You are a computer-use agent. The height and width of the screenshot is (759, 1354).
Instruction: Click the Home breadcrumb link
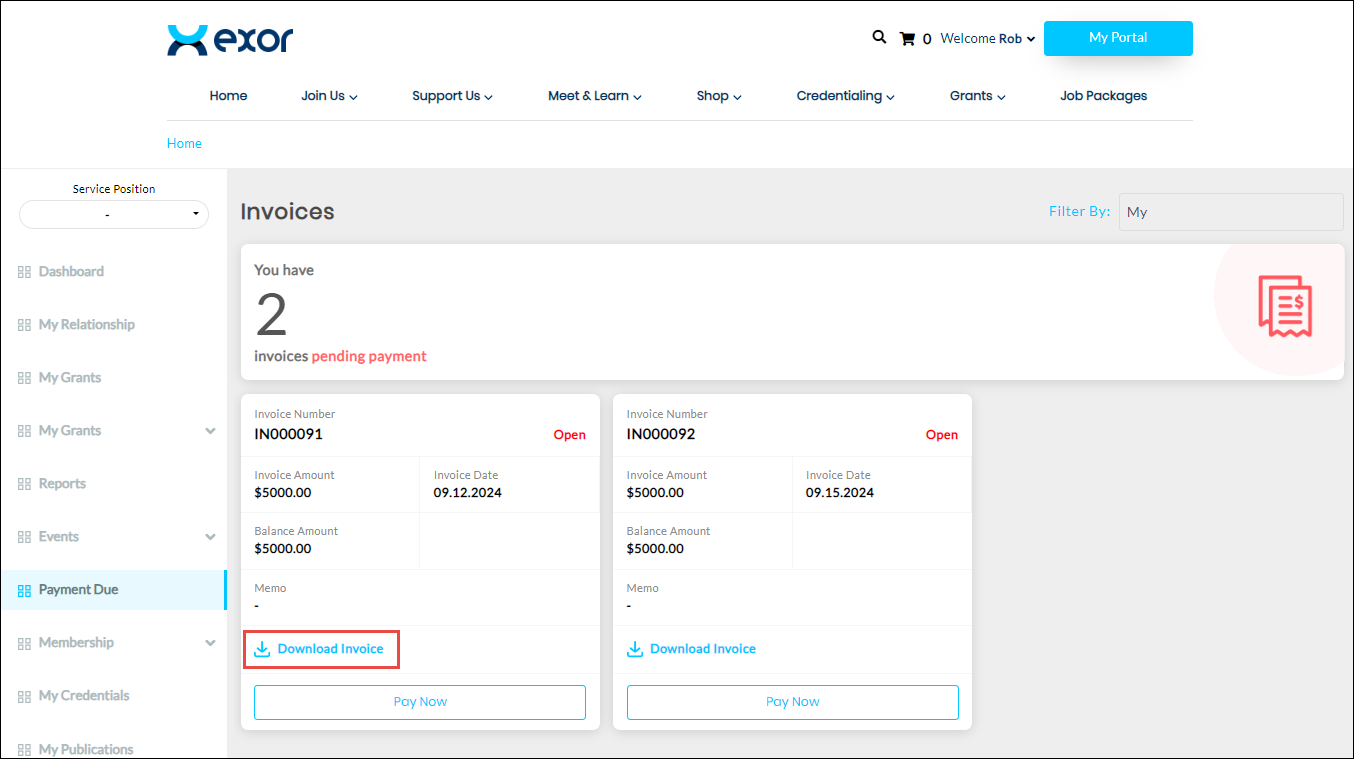pos(184,143)
